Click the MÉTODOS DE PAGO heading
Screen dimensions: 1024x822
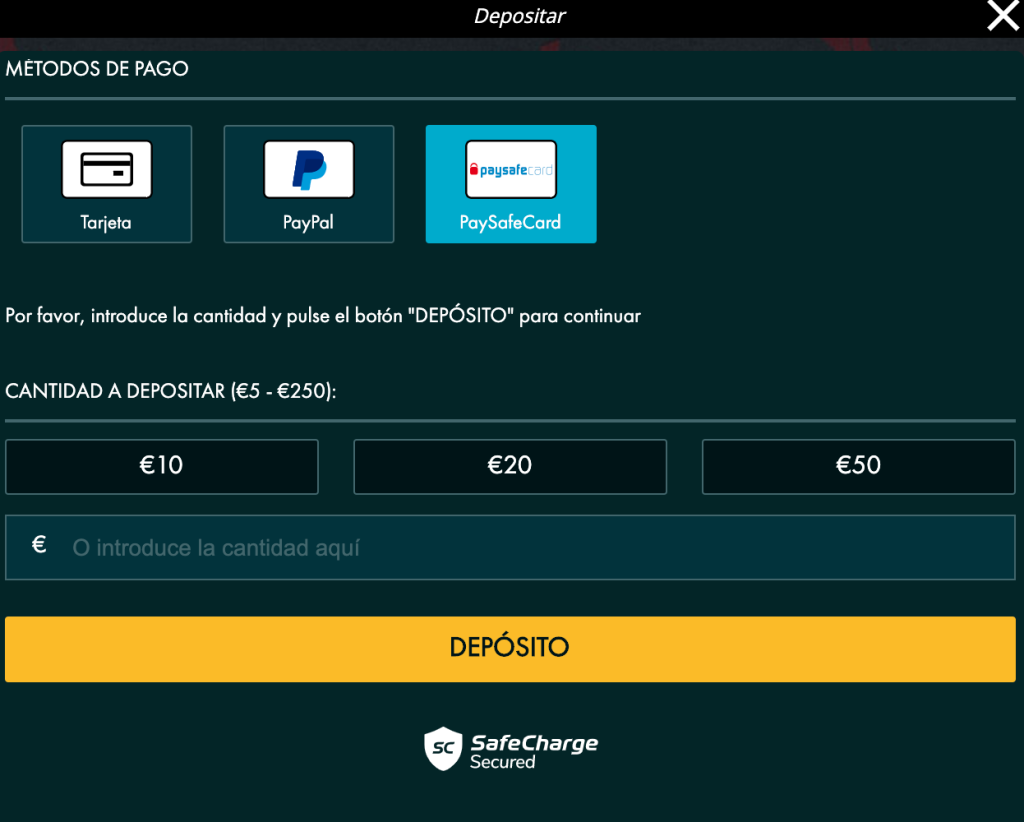point(97,69)
